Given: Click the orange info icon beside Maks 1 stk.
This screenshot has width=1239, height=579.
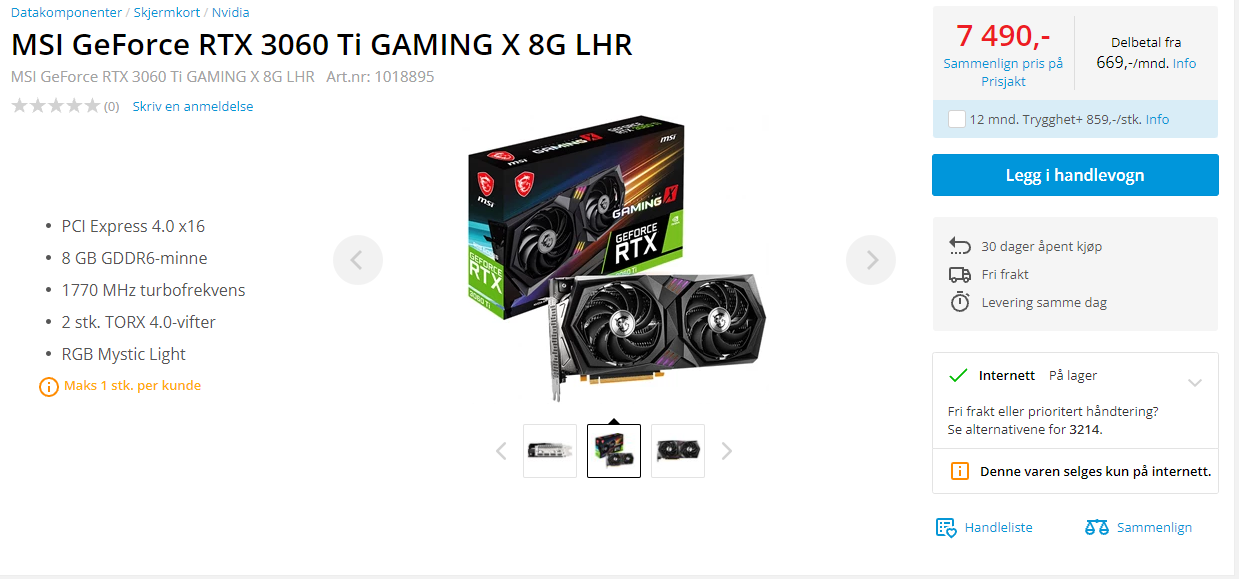Looking at the screenshot, I should [x=48, y=386].
